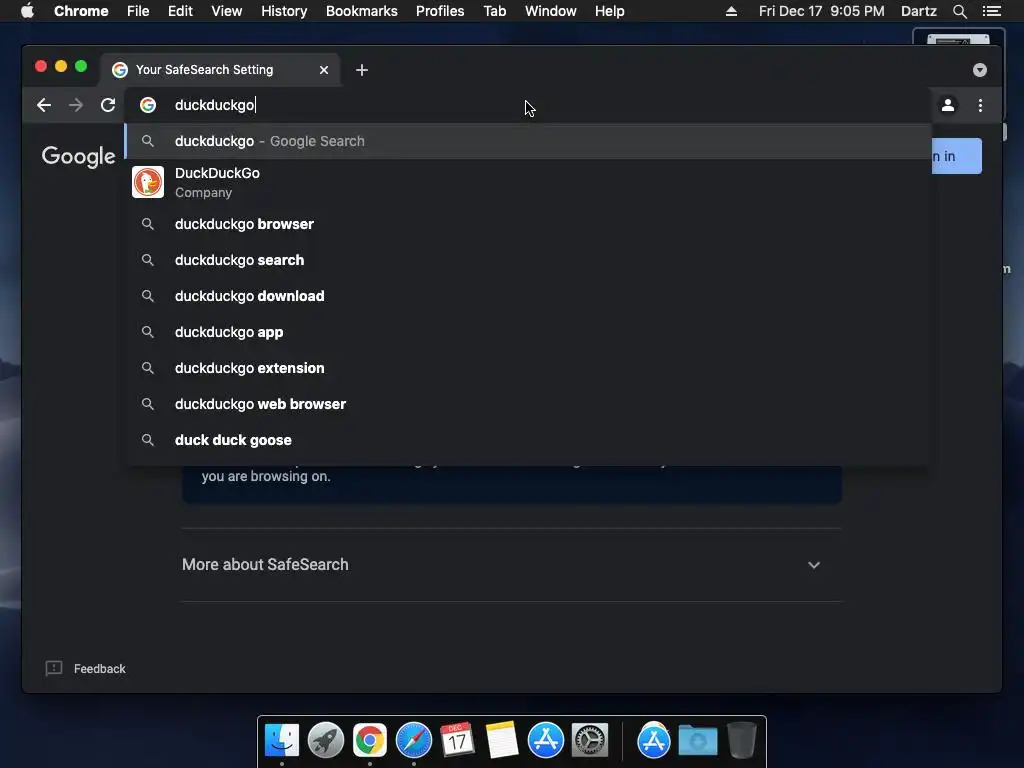1024x768 pixels.
Task: Select the duckduckgo browser suggestion
Action: 528,224
